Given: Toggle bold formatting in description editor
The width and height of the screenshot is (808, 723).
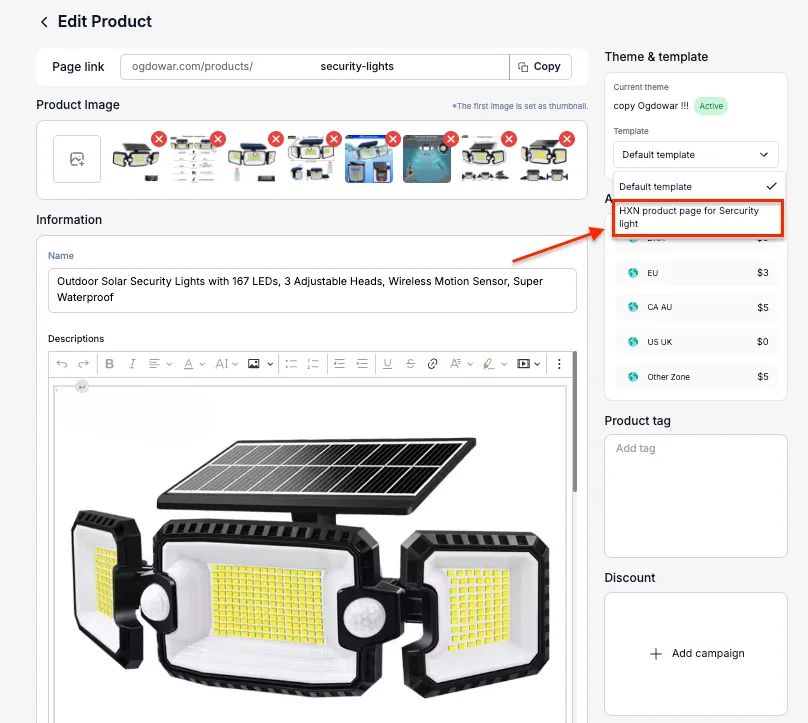Looking at the screenshot, I should tap(110, 364).
